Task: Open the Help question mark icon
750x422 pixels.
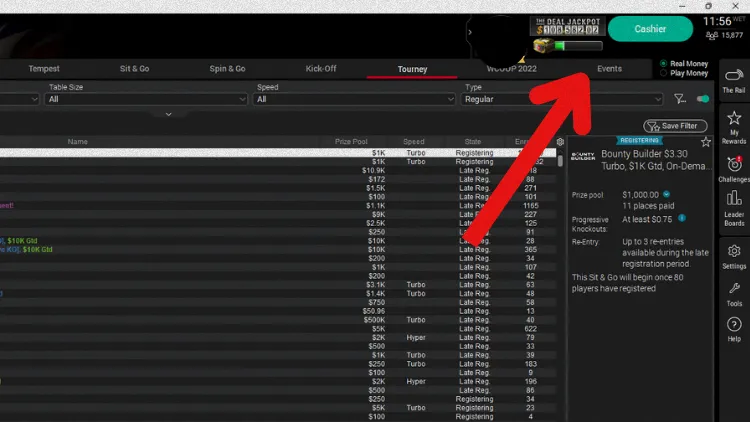Action: click(x=733, y=328)
